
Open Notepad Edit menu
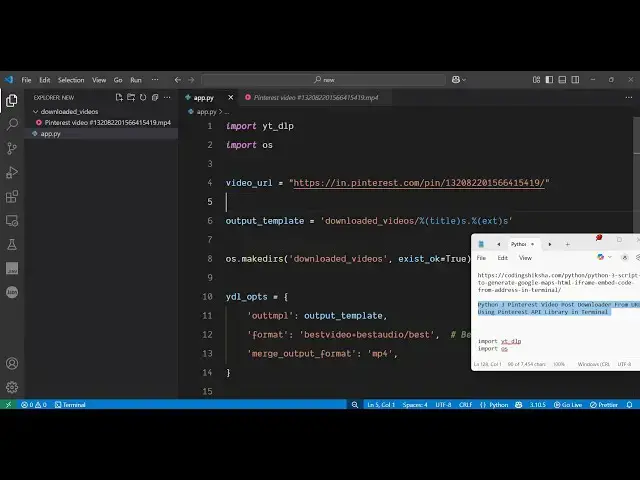click(502, 258)
